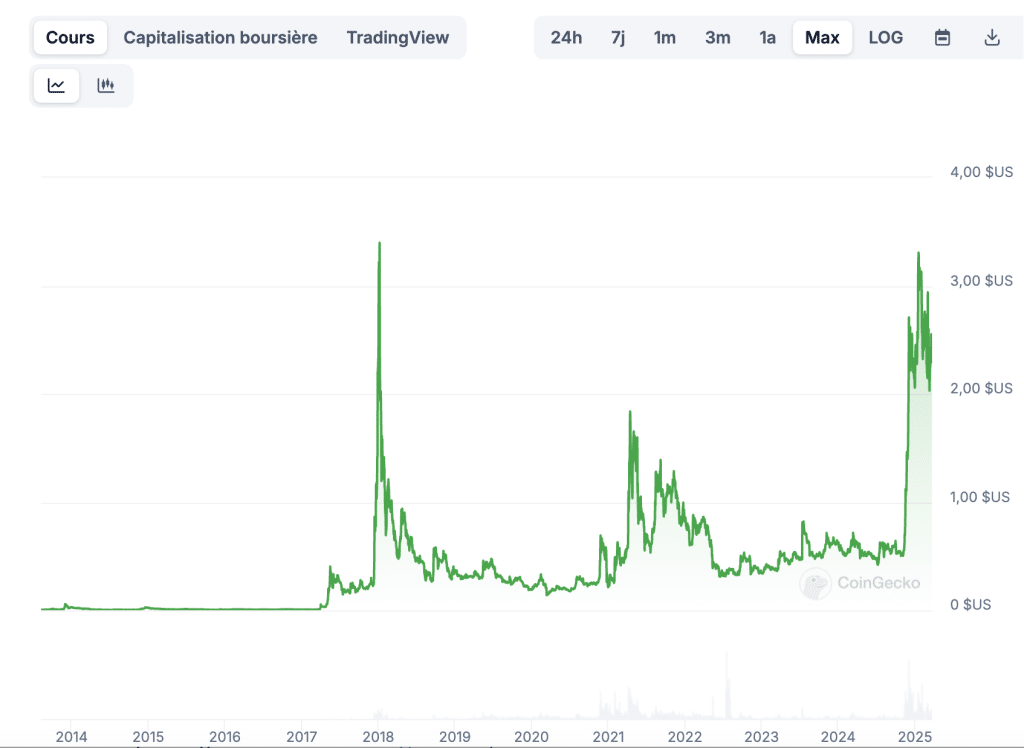Set the chart range to 3m
This screenshot has width=1024, height=748.
coord(718,37)
